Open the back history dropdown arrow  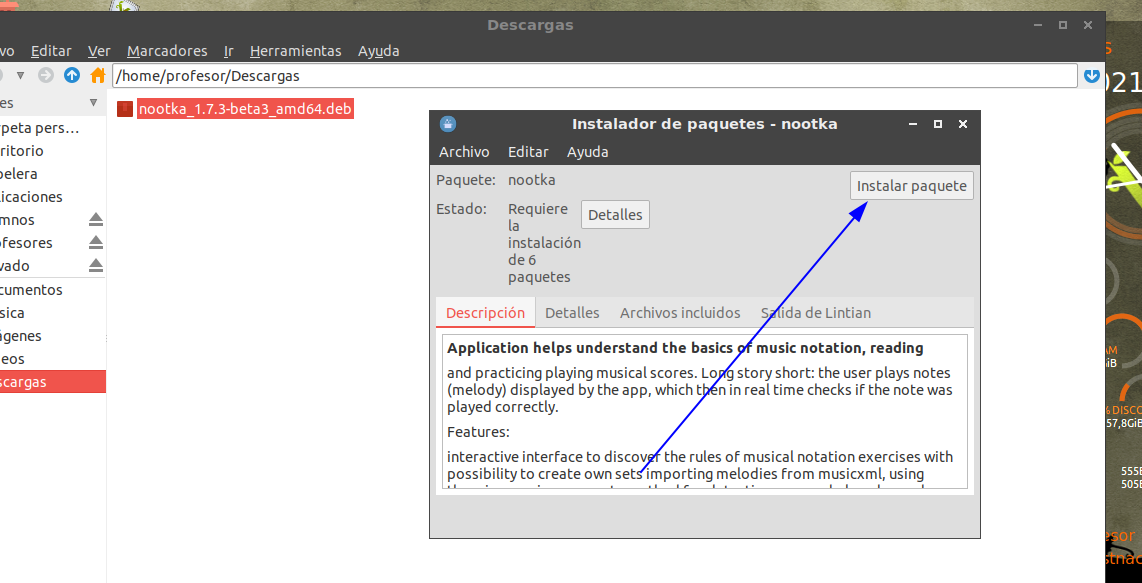tap(20, 75)
